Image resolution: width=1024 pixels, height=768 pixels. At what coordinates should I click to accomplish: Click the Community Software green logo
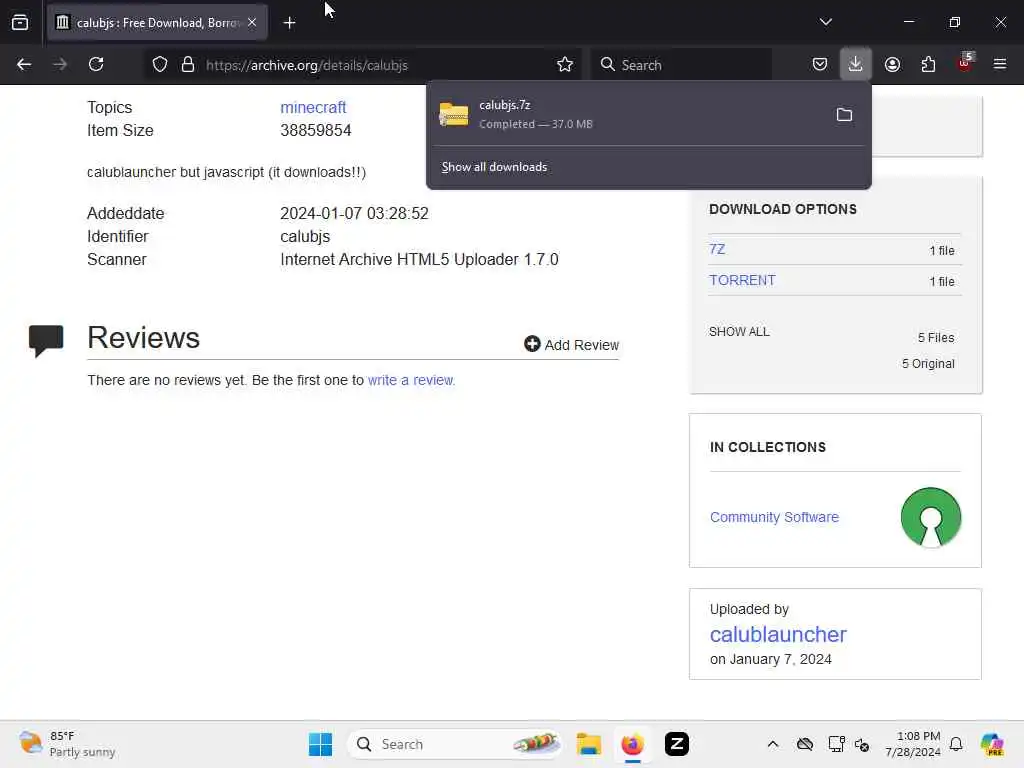pyautogui.click(x=931, y=517)
